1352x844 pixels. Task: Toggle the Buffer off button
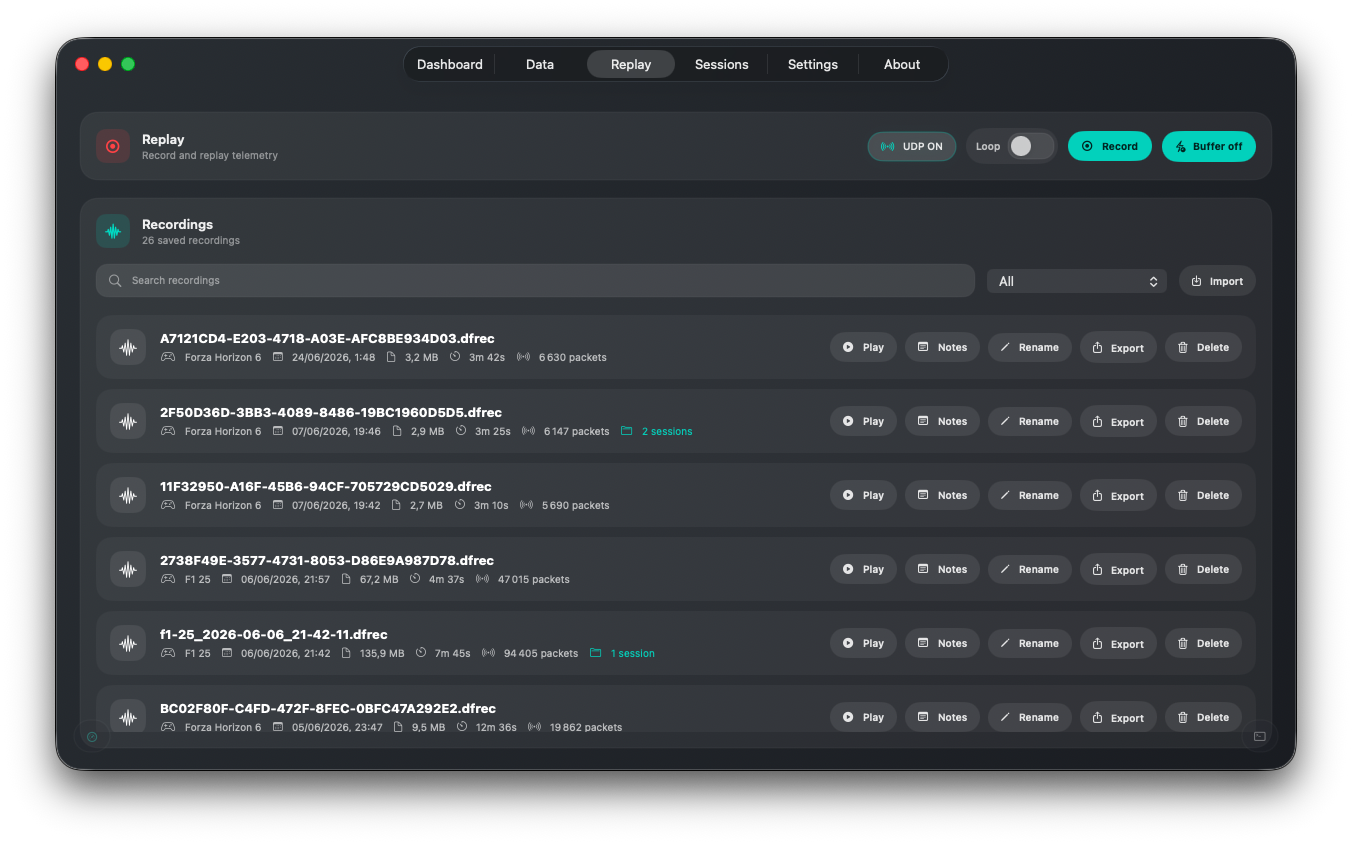(1208, 146)
